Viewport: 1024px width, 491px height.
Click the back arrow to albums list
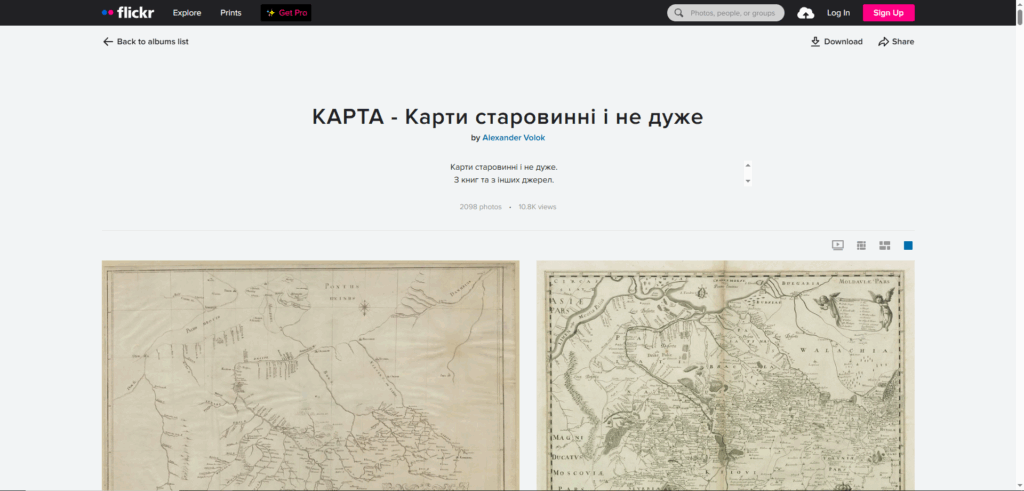click(x=108, y=42)
